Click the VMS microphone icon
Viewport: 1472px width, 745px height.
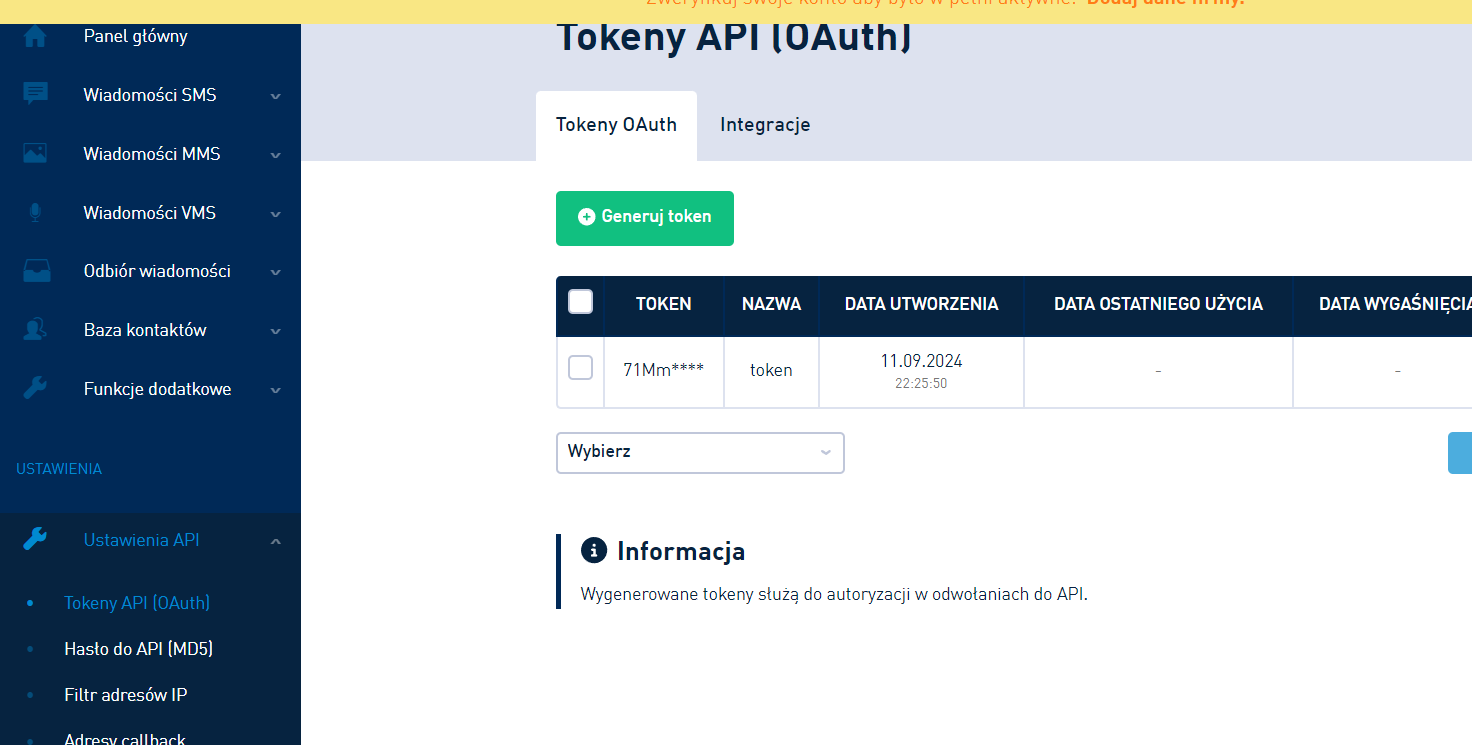pos(35,213)
